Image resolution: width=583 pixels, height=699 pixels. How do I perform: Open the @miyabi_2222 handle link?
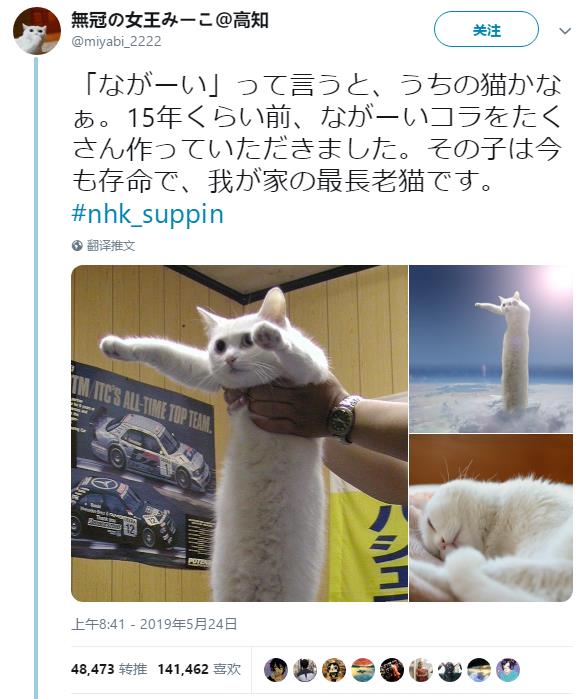[x=116, y=41]
